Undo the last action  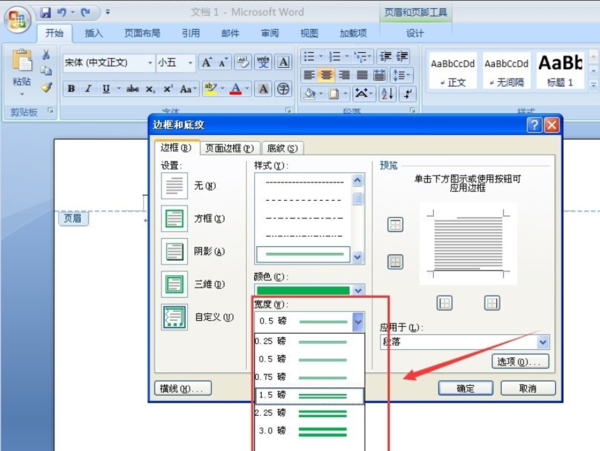[x=61, y=13]
